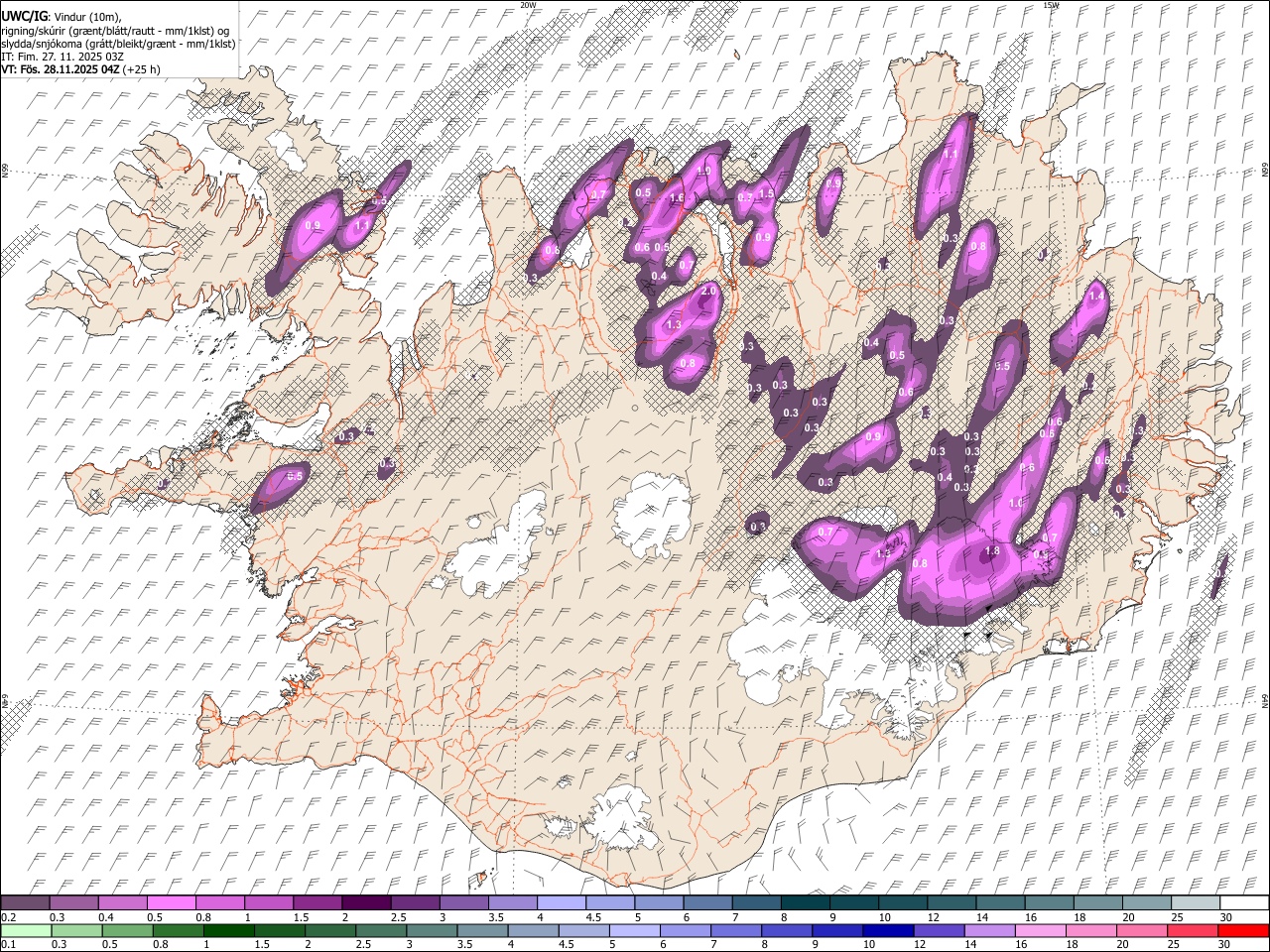Click the lower legend swatch between 2.5 and 3
1270x952 pixels.
382,930
